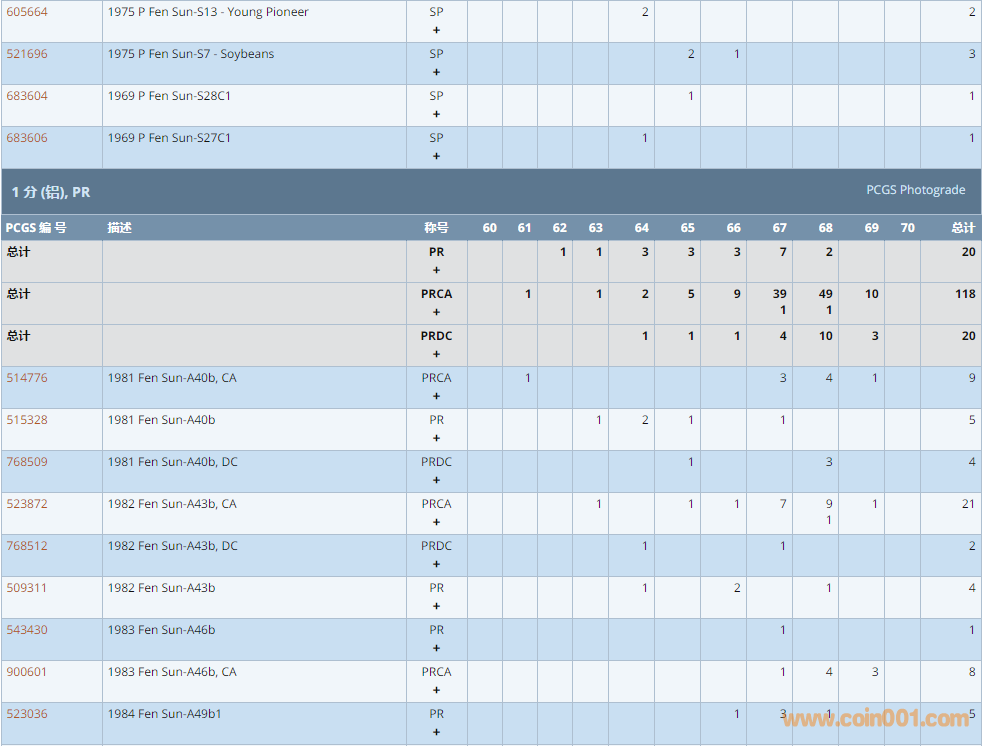
Task: Open PCGS number 509311
Action: 27,588
